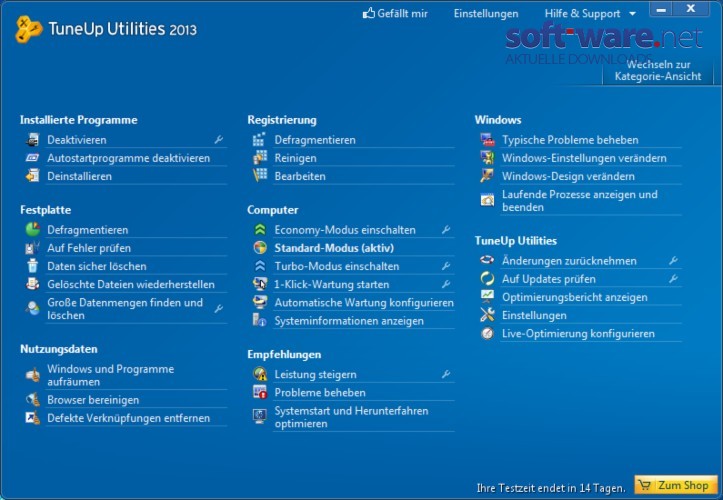Open wrench settings for Leistung steigern
This screenshot has height=500, width=723.
tap(446, 374)
